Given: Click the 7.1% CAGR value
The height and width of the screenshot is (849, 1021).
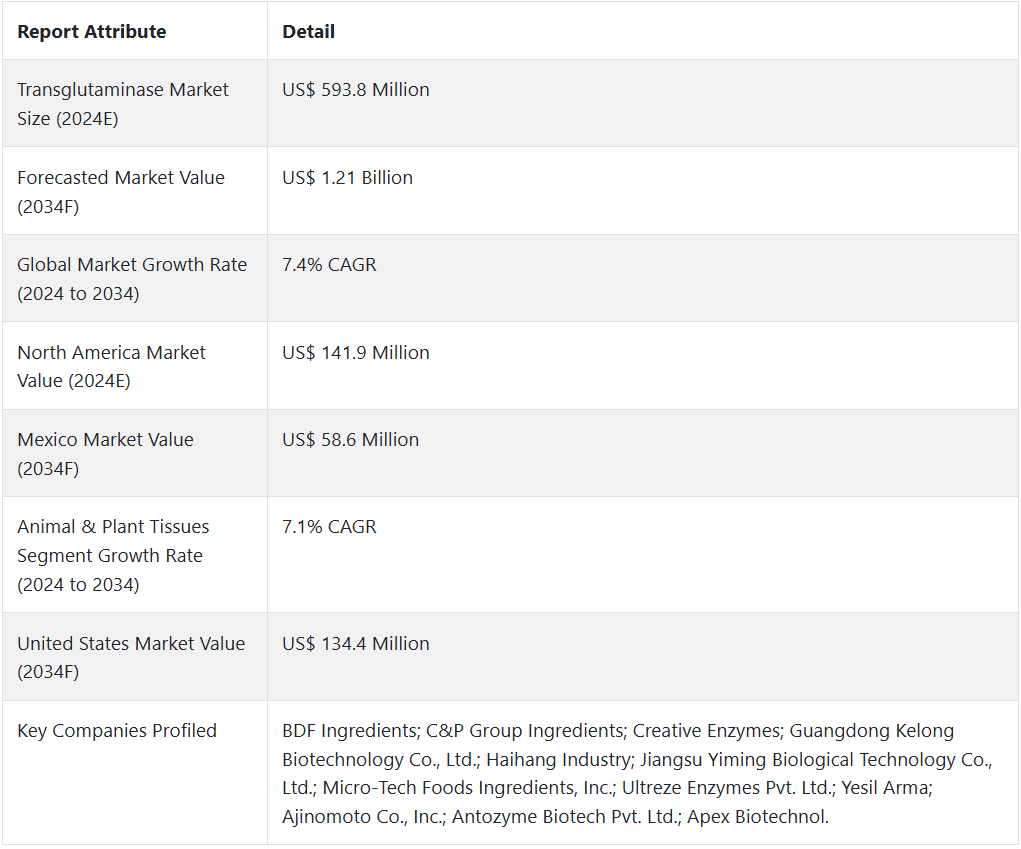Looking at the screenshot, I should (330, 527).
